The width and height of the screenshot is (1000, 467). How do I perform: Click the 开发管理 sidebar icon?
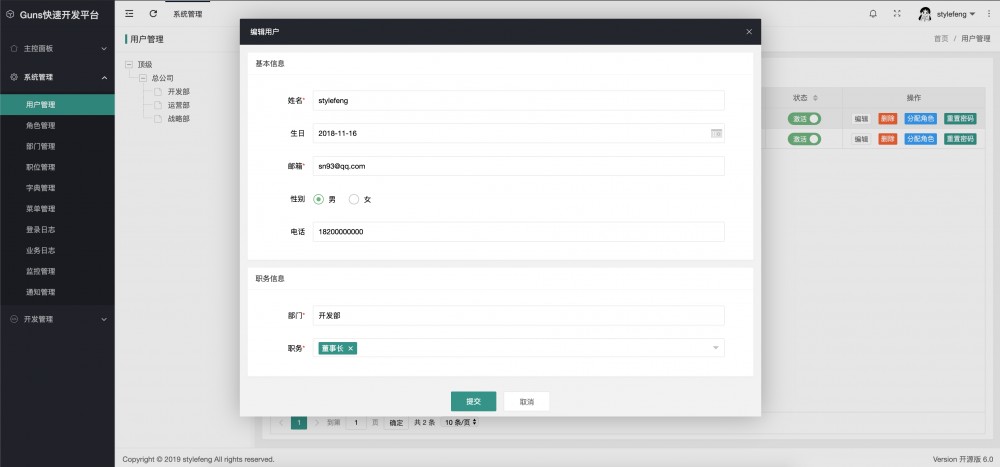[x=14, y=319]
